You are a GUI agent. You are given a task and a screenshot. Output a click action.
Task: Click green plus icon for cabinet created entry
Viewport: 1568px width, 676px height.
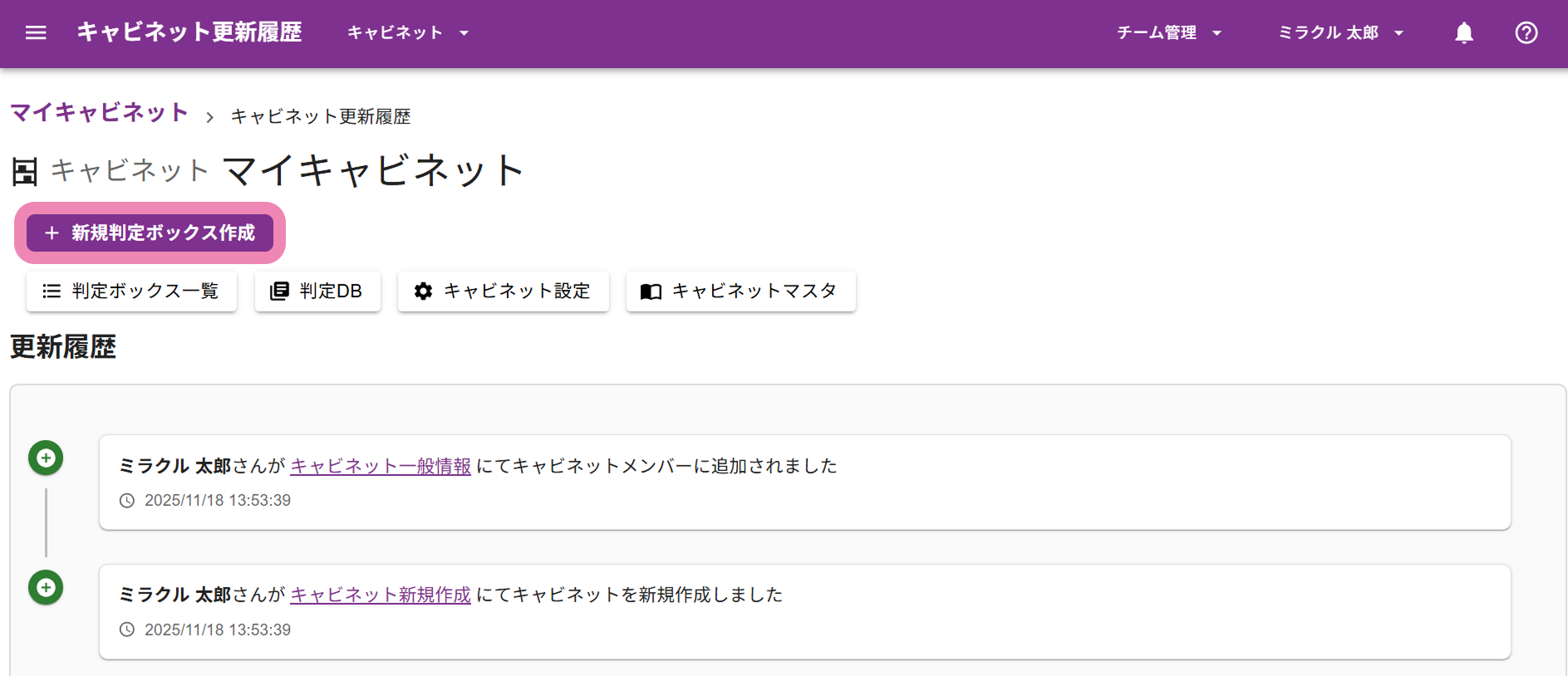click(46, 587)
